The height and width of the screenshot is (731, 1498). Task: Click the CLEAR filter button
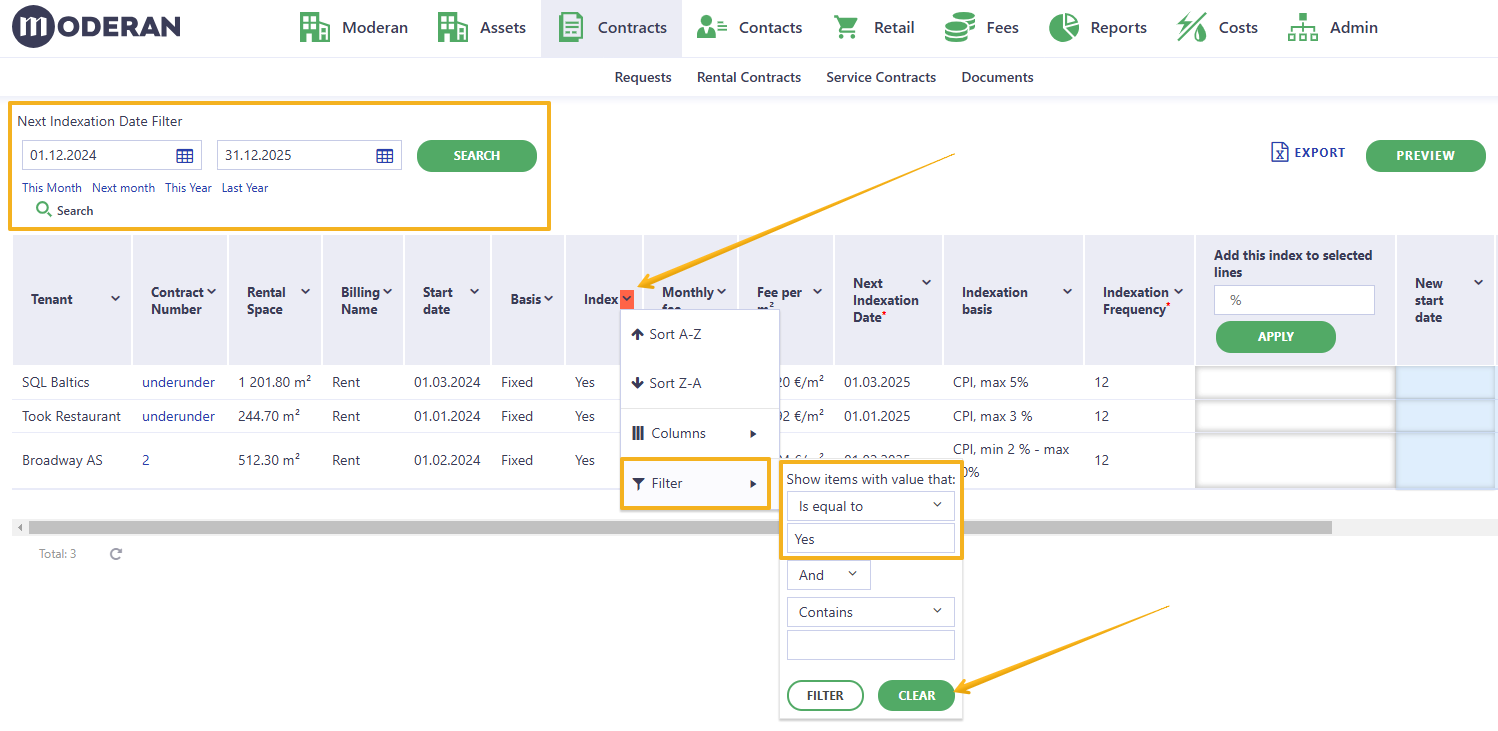pos(916,695)
